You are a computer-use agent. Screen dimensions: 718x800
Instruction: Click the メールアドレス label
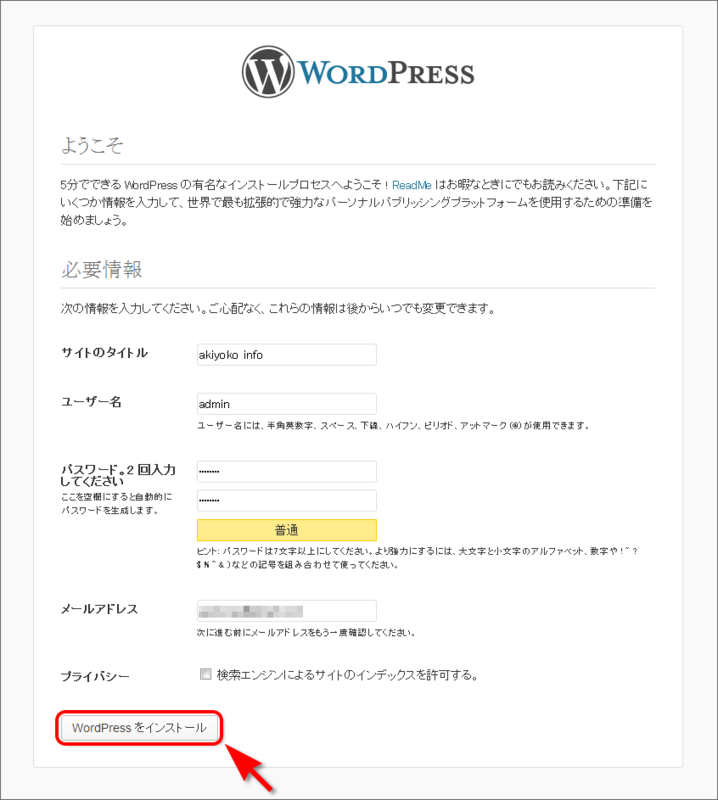tap(100, 609)
